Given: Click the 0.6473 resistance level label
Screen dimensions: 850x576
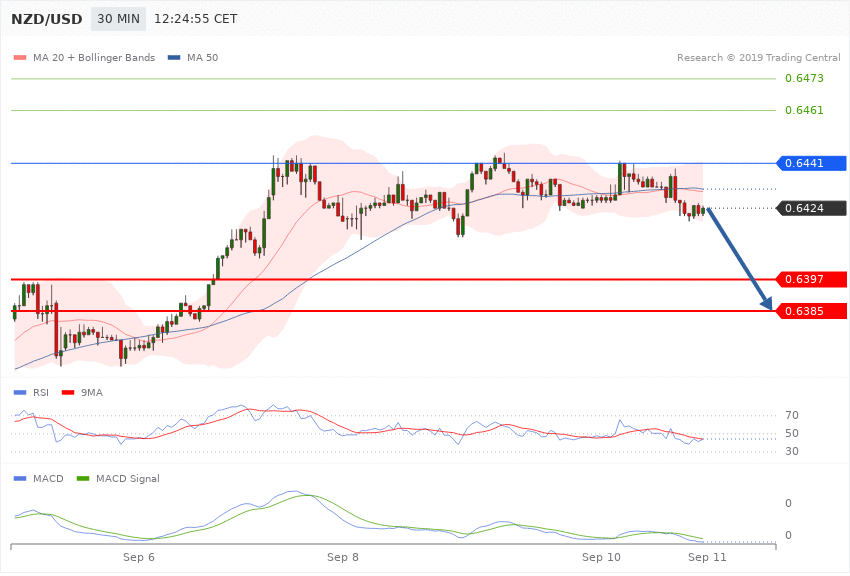Looking at the screenshot, I should 804,79.
